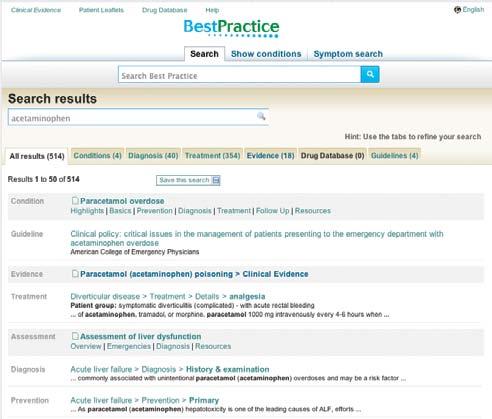Click document icon beside Assessment of liver dysfunction
Screen dimensions: 492x419
(x=75, y=336)
